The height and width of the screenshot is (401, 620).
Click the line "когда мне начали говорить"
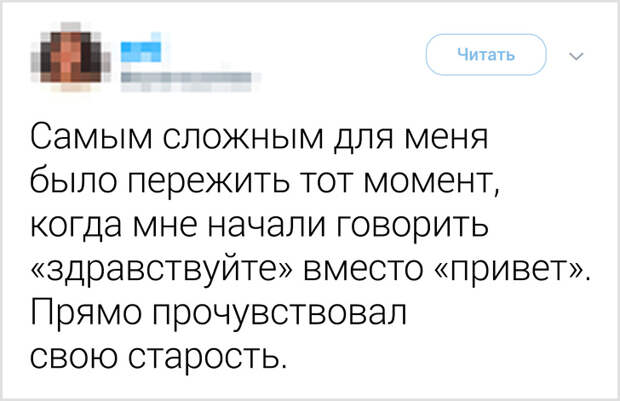[x=259, y=225]
